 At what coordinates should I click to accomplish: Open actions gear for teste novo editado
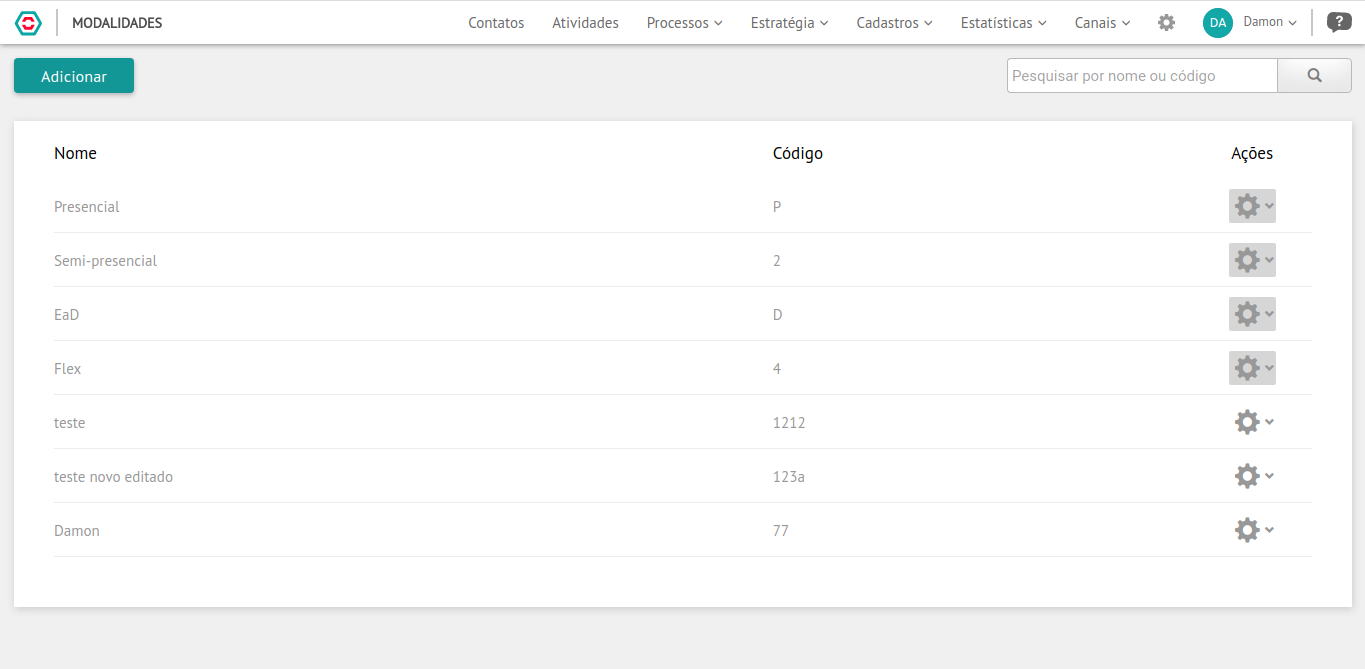pos(1252,476)
